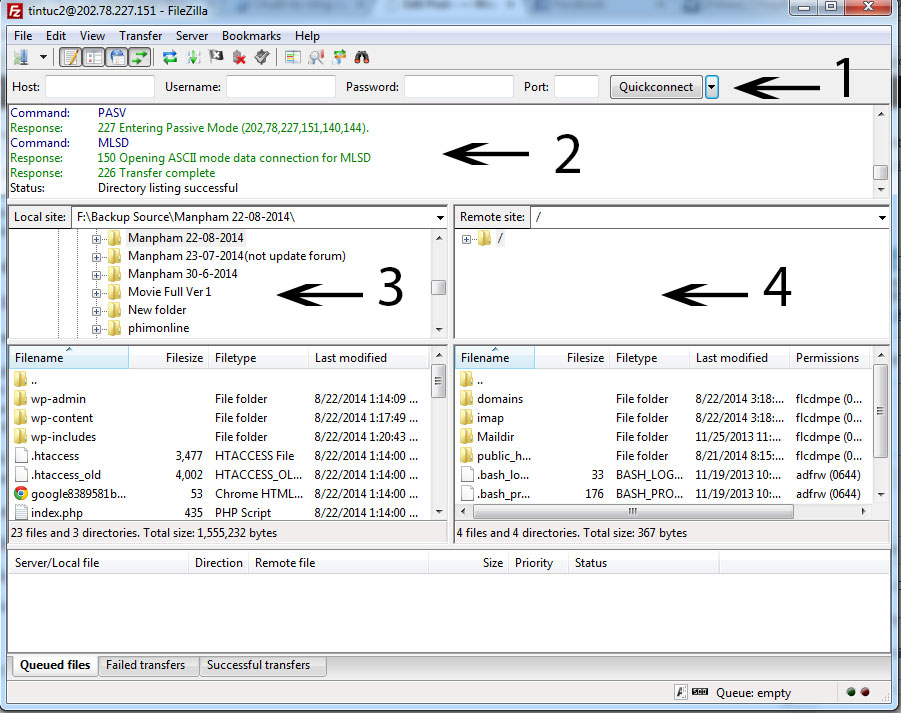Sort local files by Last modified column
901x713 pixels.
[369, 357]
